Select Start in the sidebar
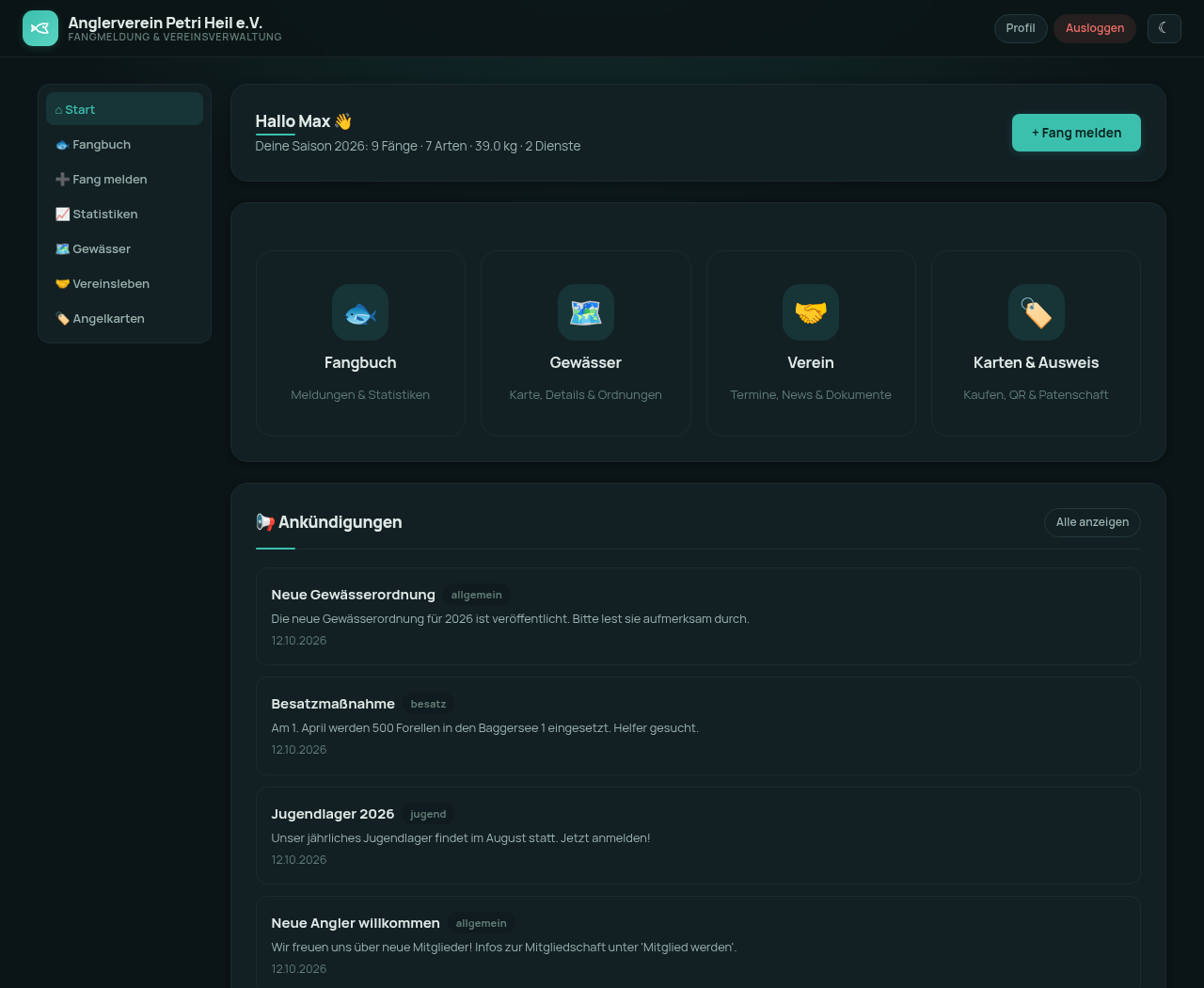The image size is (1204, 988). (x=124, y=109)
